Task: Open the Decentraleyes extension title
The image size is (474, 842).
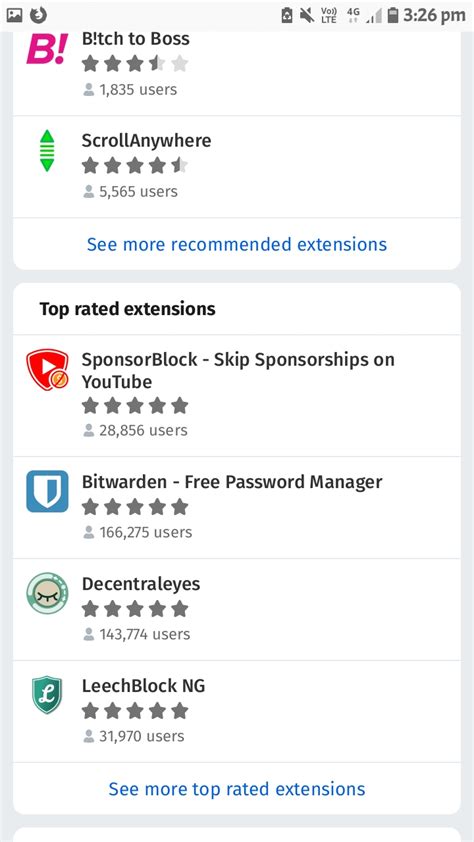Action: point(141,584)
